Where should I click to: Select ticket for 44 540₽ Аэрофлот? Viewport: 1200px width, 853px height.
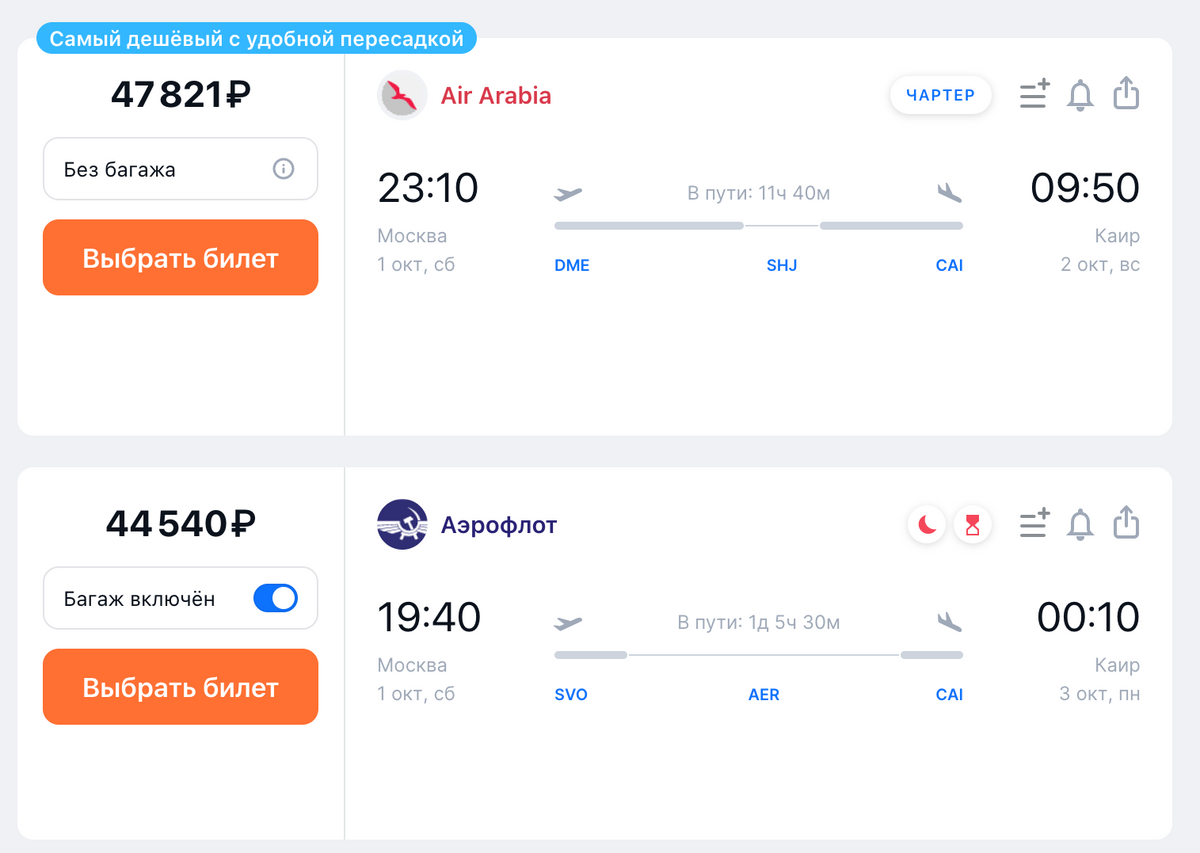point(180,687)
